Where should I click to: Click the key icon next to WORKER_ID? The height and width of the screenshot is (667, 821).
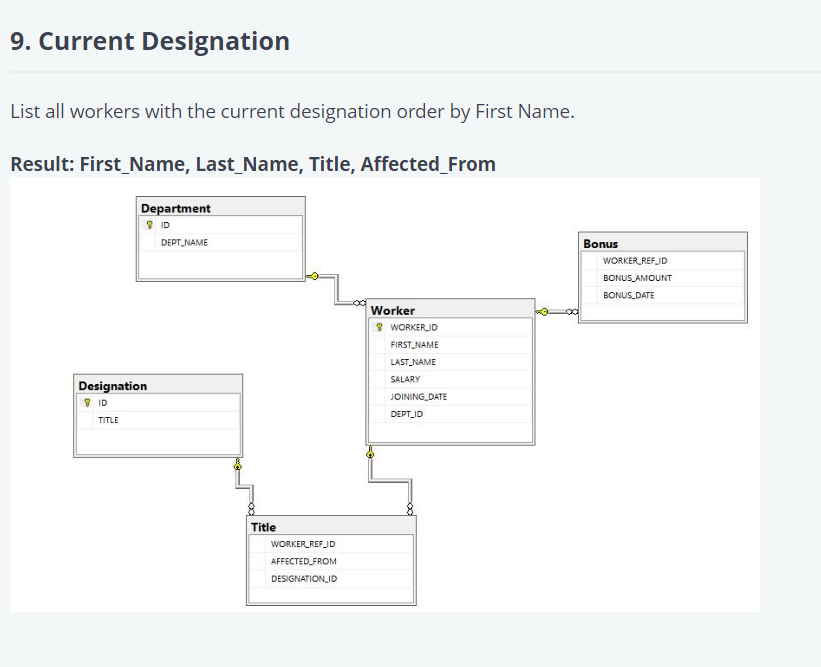[x=379, y=327]
